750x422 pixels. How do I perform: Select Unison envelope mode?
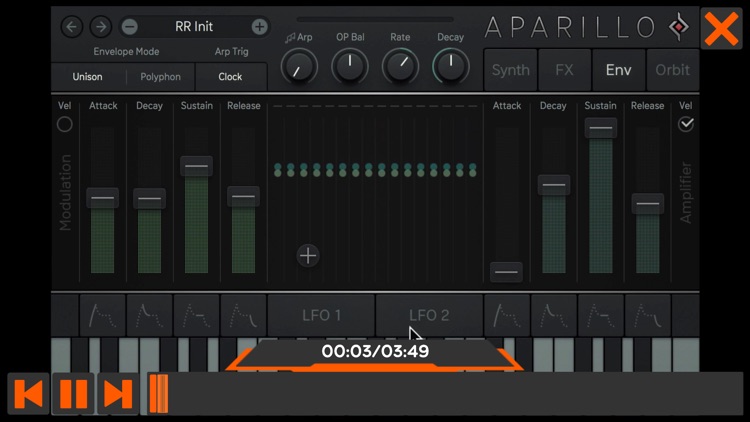[88, 77]
